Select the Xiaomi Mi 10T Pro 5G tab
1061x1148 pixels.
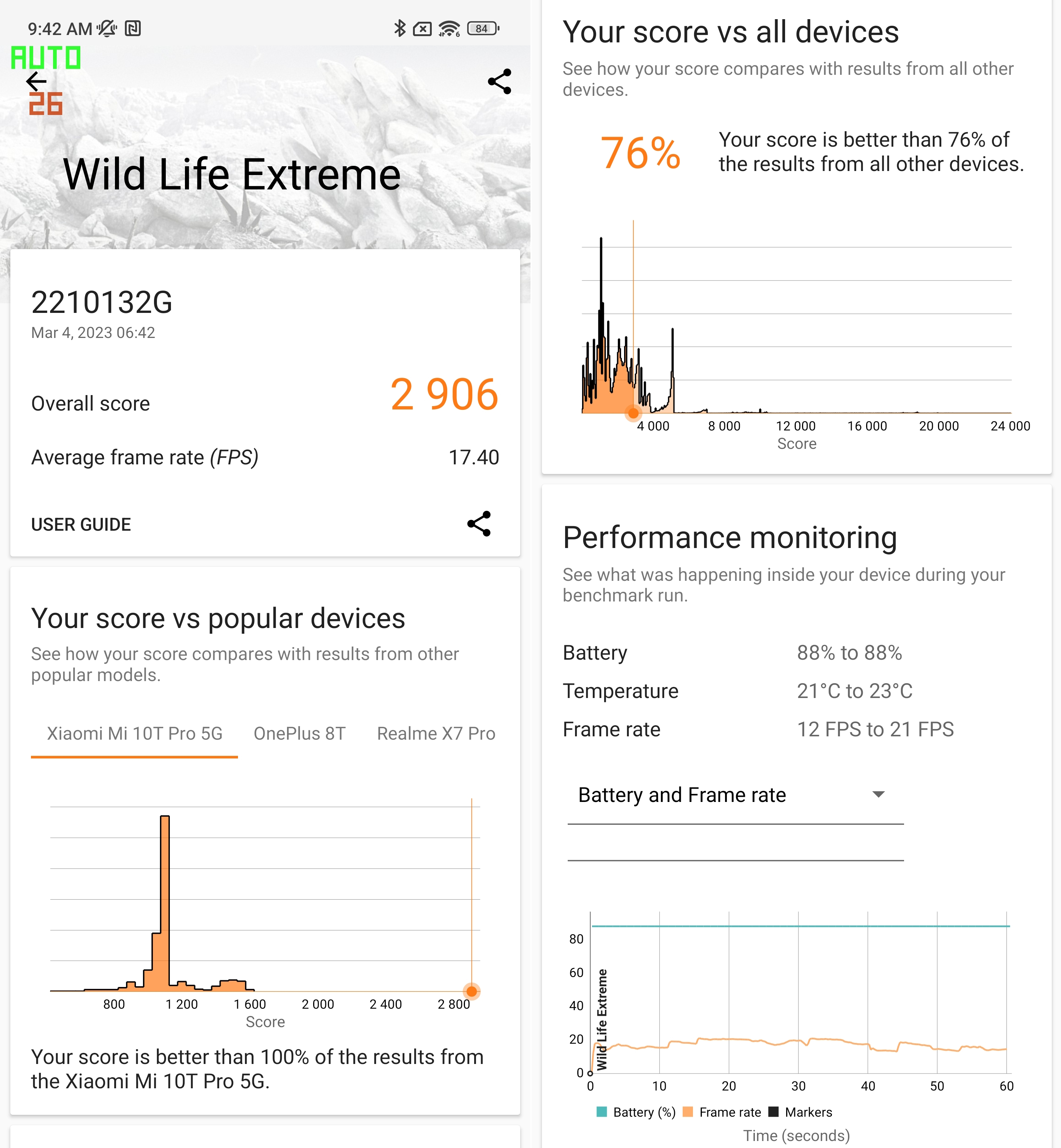click(134, 733)
